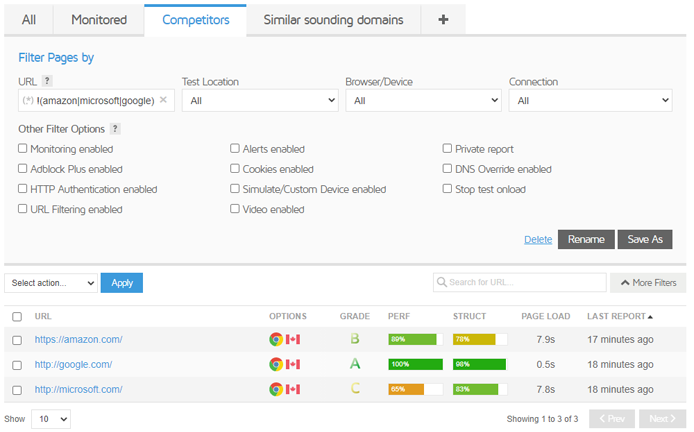Switch to the Monitored tab

click(99, 20)
